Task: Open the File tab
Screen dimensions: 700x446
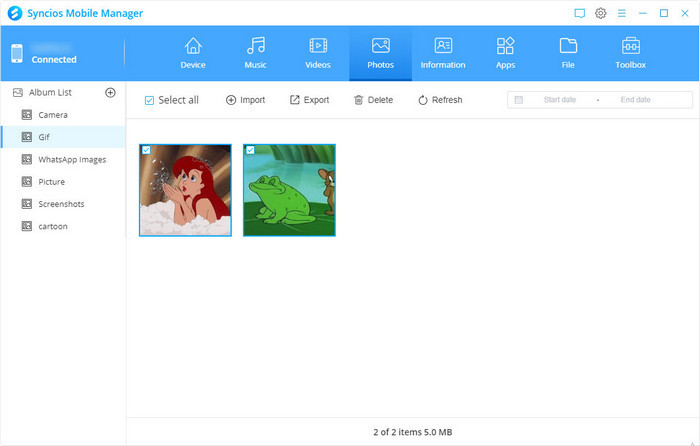Action: tap(568, 53)
